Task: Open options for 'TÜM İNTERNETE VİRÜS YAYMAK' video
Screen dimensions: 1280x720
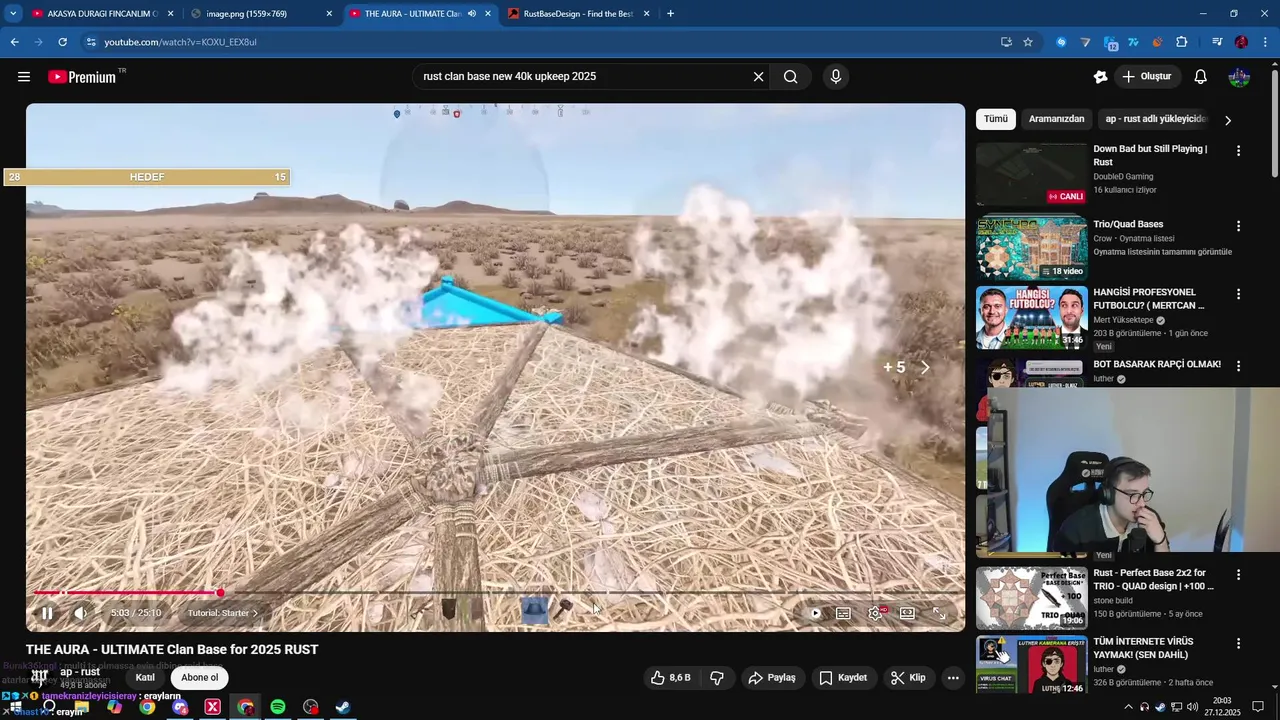Action: pos(1238,644)
